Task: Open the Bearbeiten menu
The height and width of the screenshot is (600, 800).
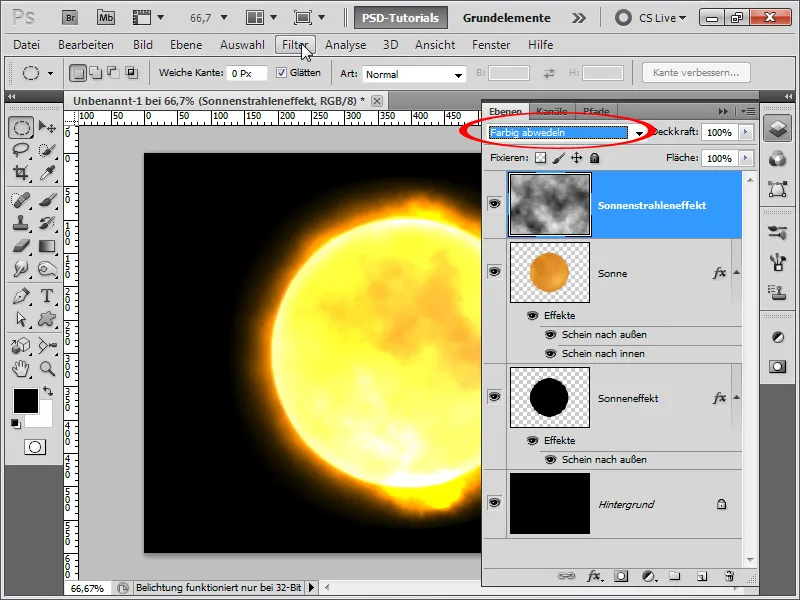Action: 86,45
